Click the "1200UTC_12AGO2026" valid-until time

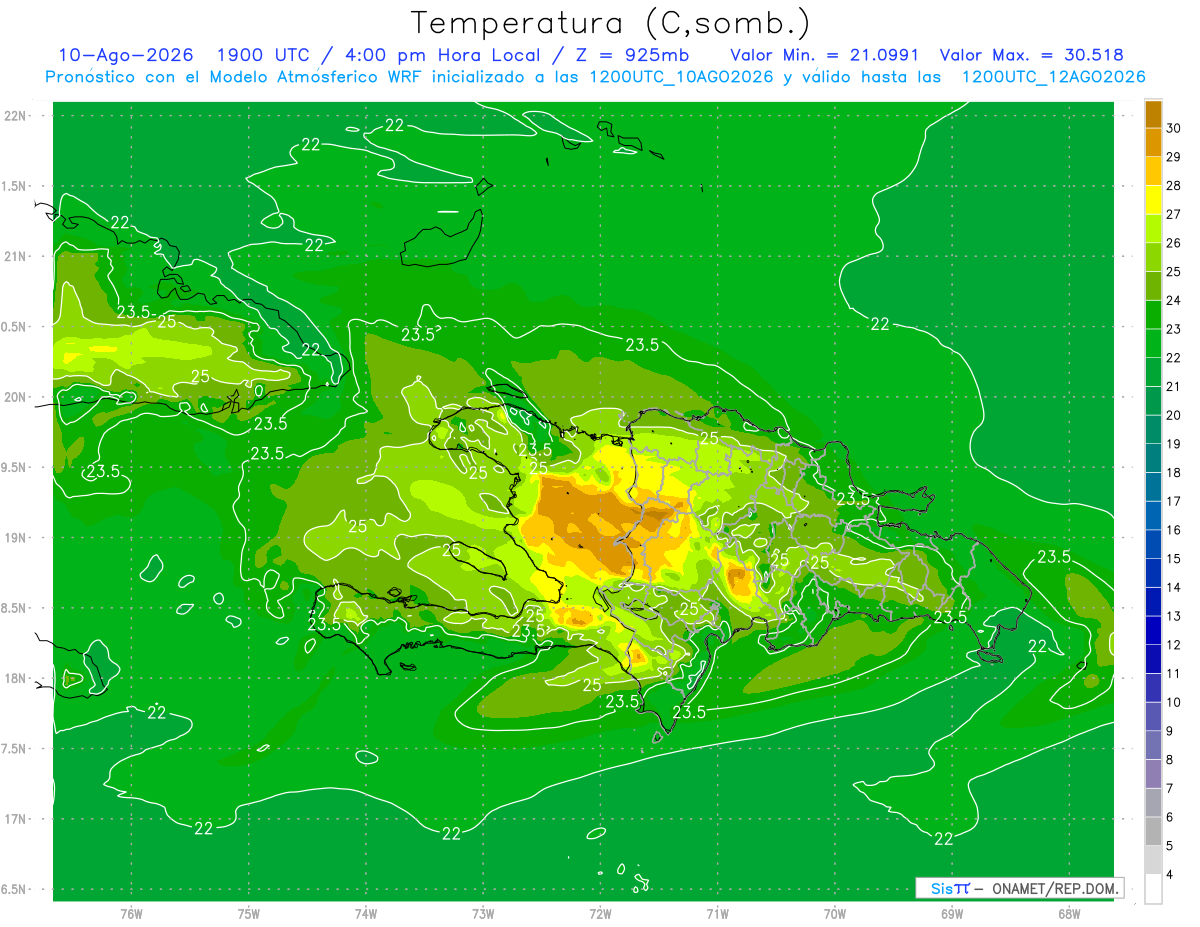(x=1052, y=77)
